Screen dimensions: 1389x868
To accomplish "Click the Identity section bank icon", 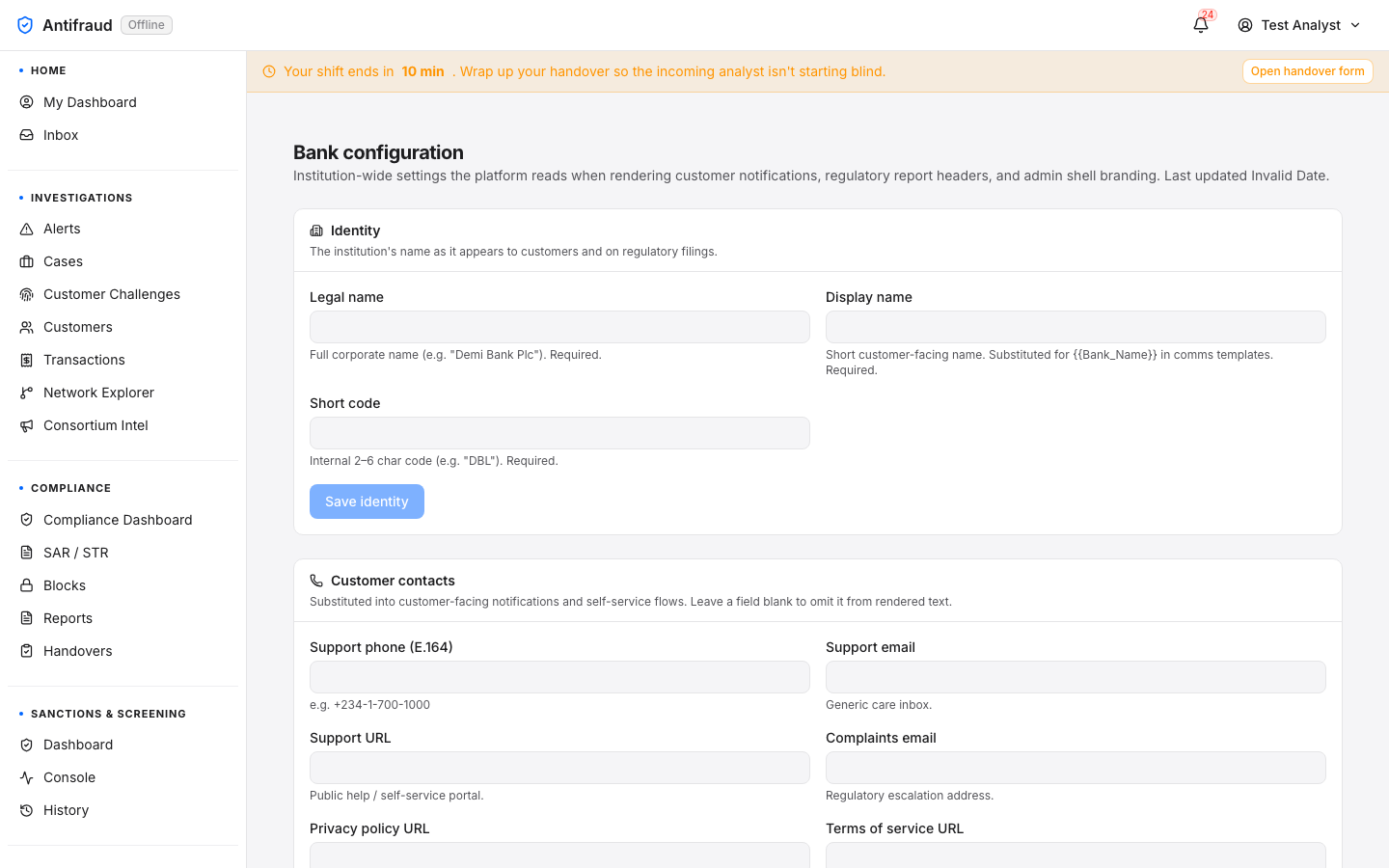I will click(x=316, y=231).
